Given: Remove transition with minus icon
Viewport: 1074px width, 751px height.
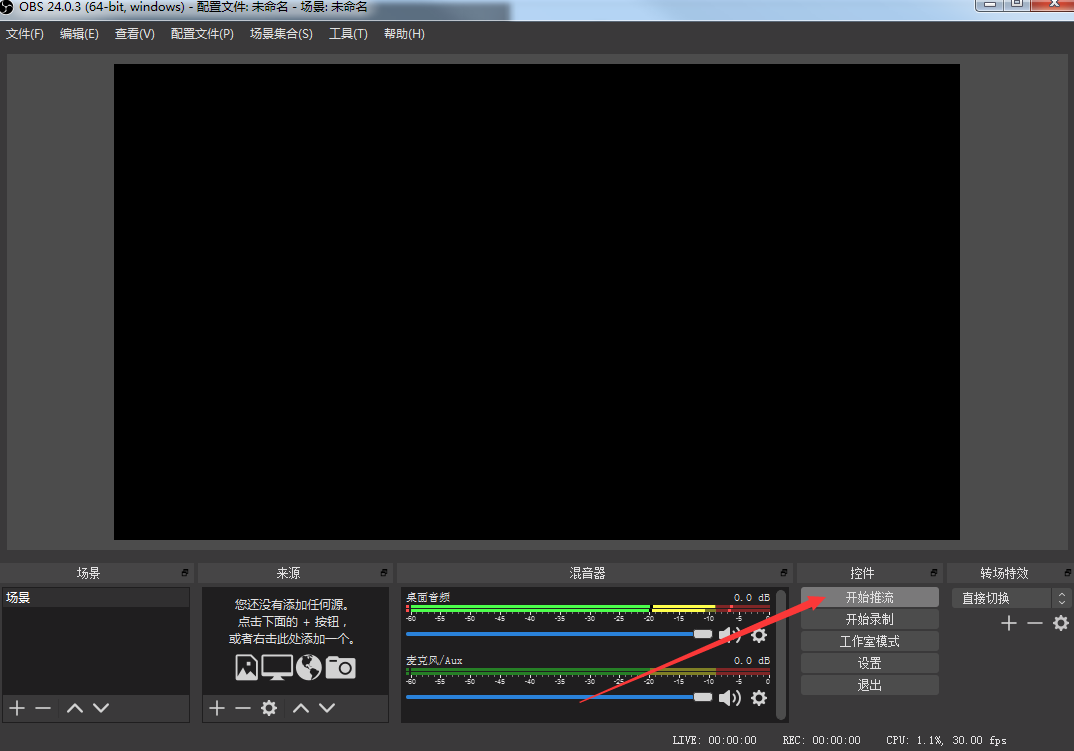Looking at the screenshot, I should 1034,623.
